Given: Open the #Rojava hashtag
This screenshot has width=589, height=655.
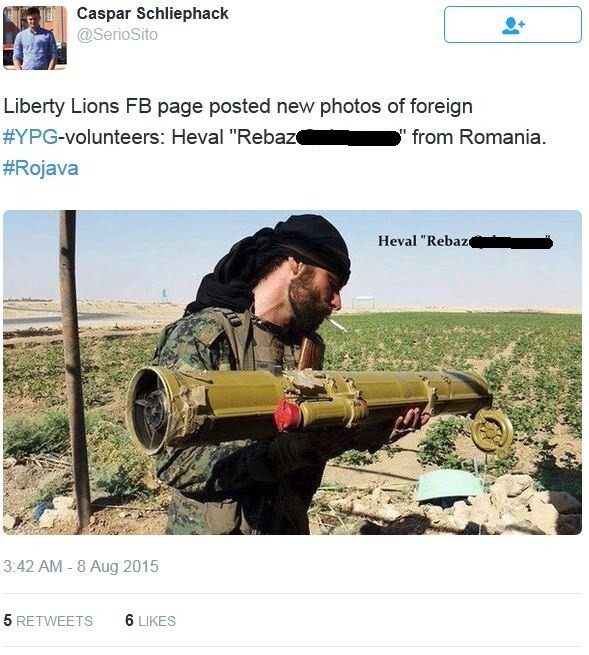Looking at the screenshot, I should pos(41,168).
